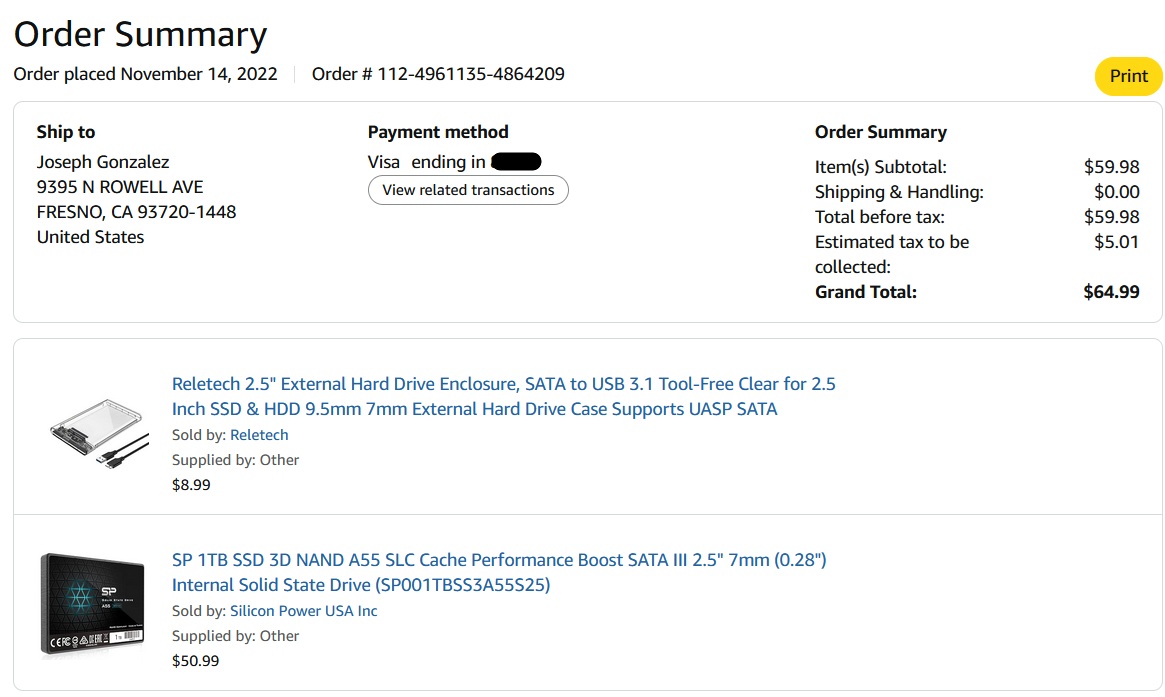Click the $50.99 SSD price

[x=195, y=661]
